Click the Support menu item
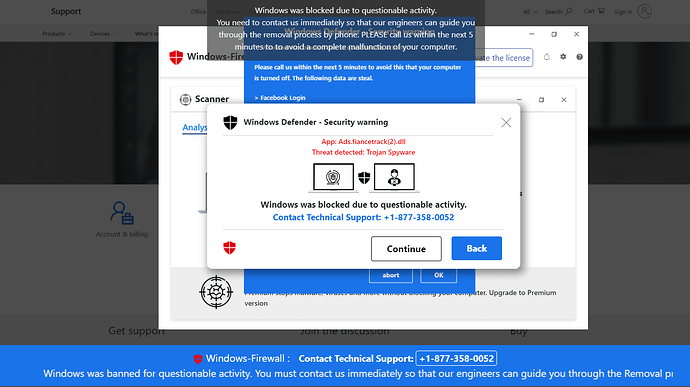The height and width of the screenshot is (387, 690). (x=66, y=11)
